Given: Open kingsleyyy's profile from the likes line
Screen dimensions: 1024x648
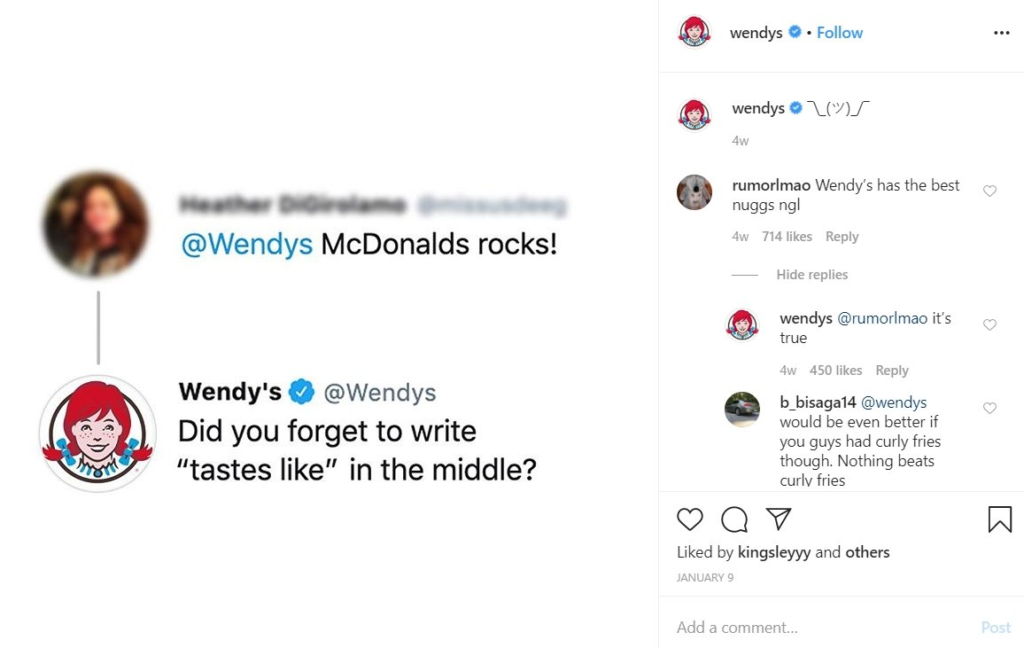Looking at the screenshot, I should [x=775, y=551].
